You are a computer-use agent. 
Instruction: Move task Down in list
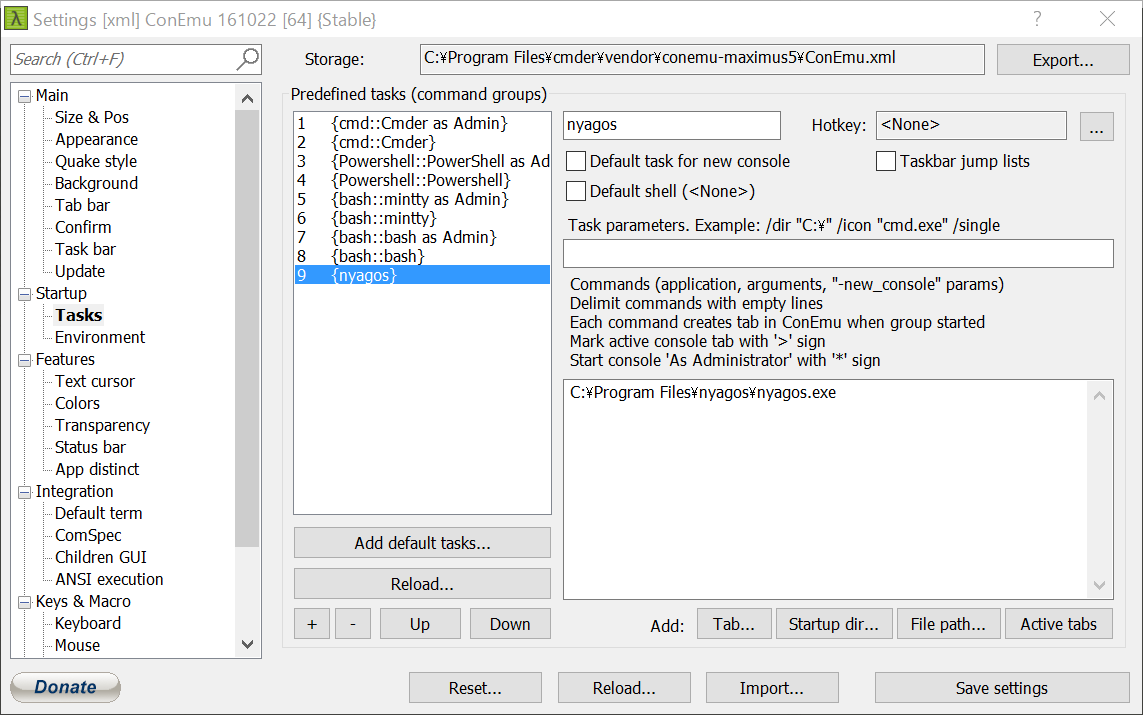click(510, 624)
